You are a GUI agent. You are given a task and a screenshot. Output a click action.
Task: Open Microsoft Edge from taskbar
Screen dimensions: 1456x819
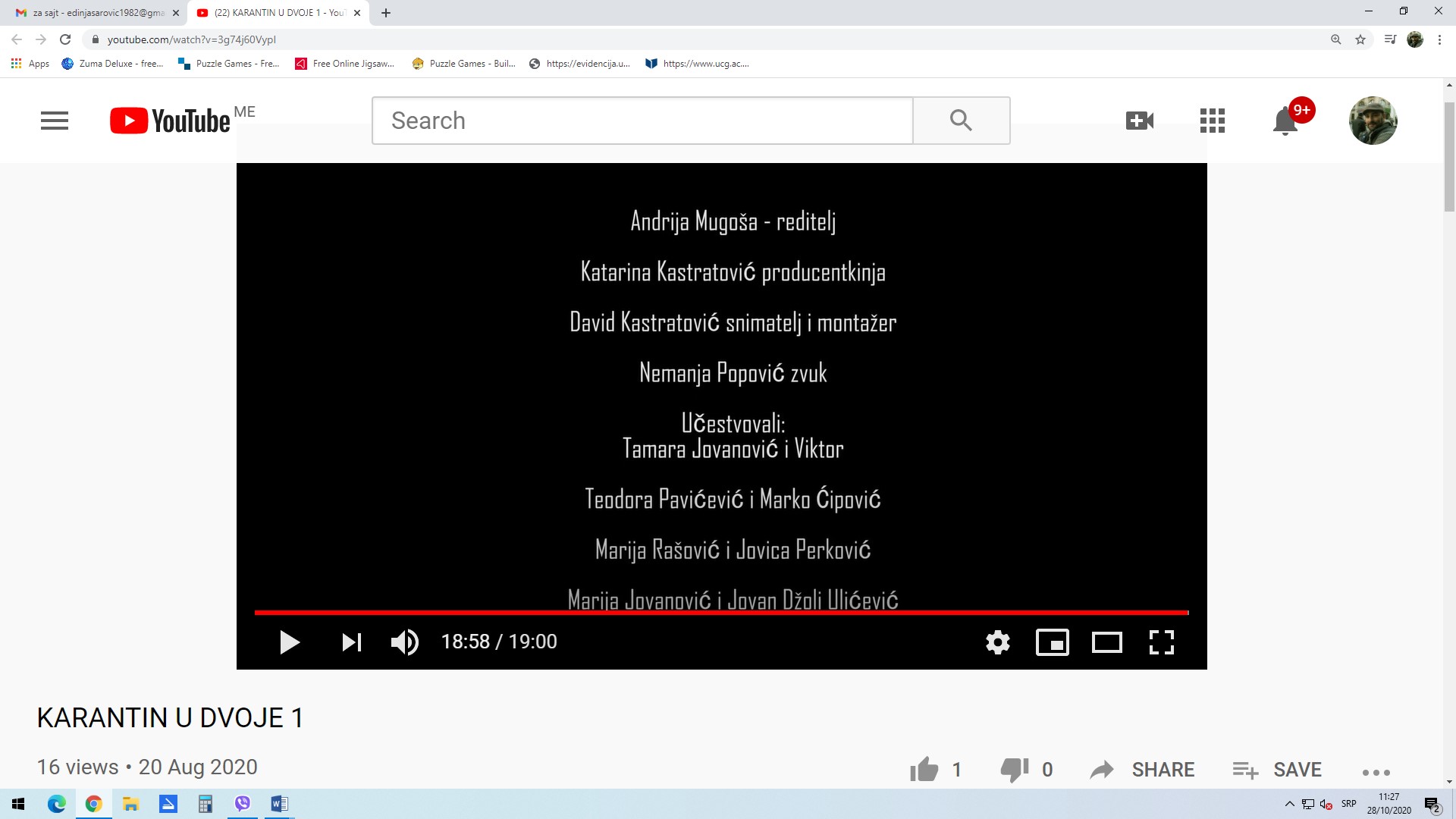57,804
